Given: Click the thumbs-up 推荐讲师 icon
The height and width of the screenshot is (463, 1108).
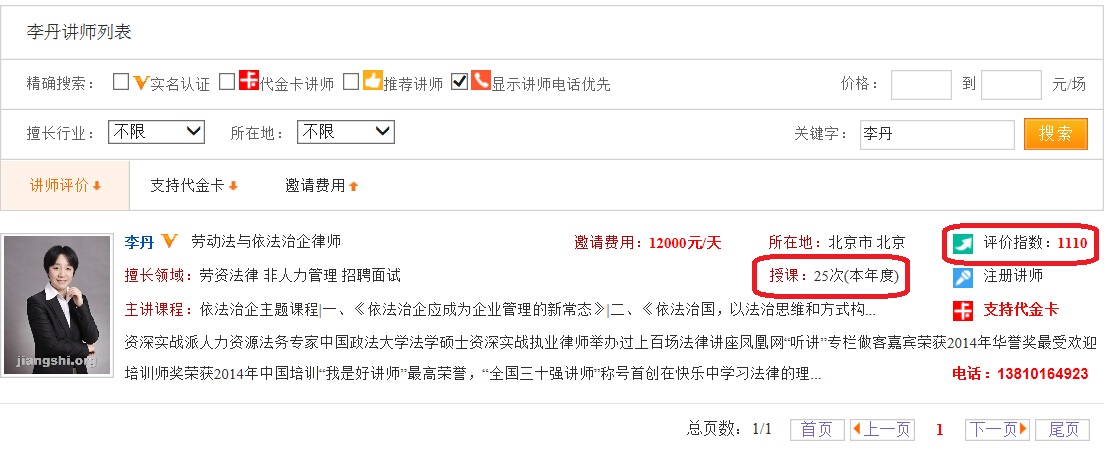Looking at the screenshot, I should [372, 81].
